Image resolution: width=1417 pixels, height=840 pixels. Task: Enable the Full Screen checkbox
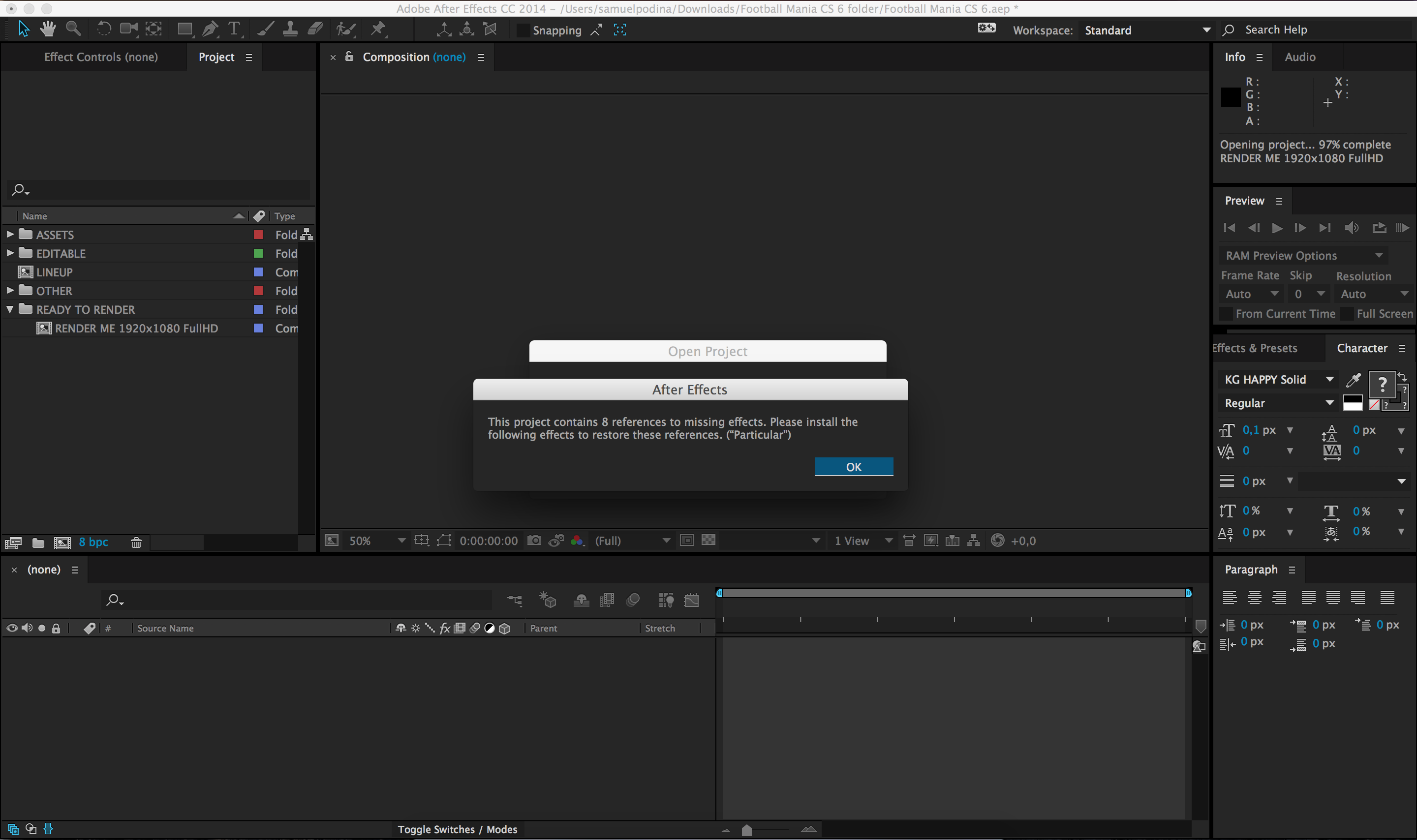[x=1347, y=314]
